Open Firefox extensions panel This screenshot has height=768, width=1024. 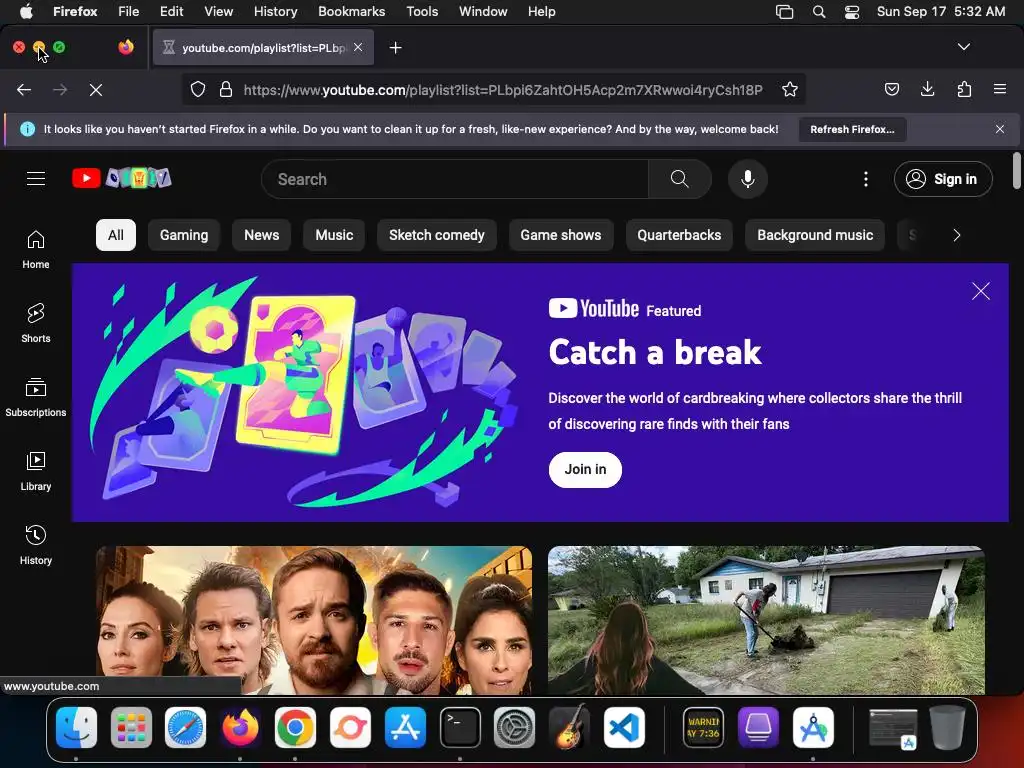coord(964,89)
